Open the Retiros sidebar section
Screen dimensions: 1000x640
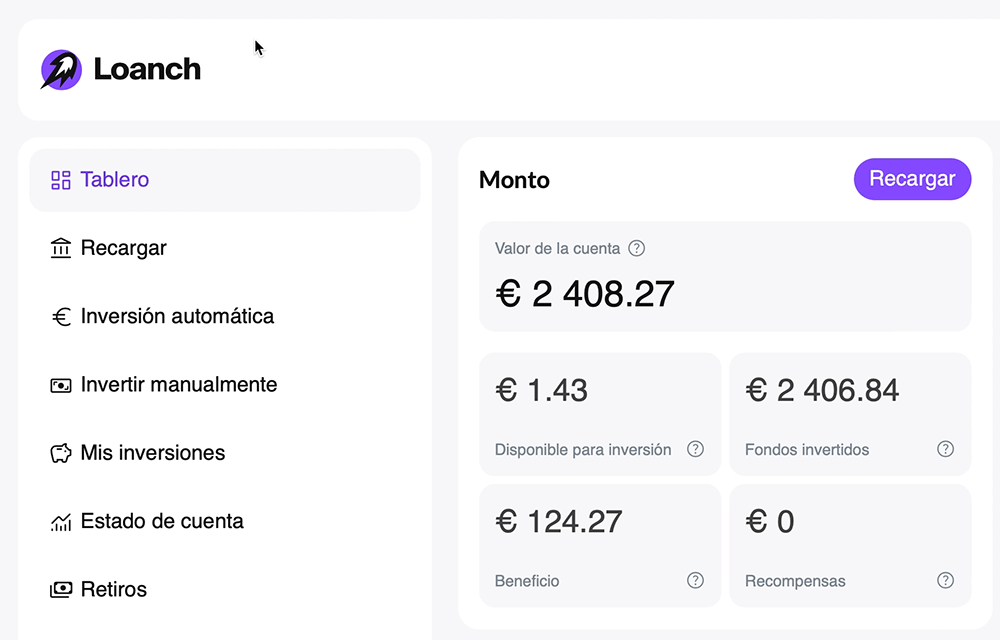pyautogui.click(x=114, y=589)
